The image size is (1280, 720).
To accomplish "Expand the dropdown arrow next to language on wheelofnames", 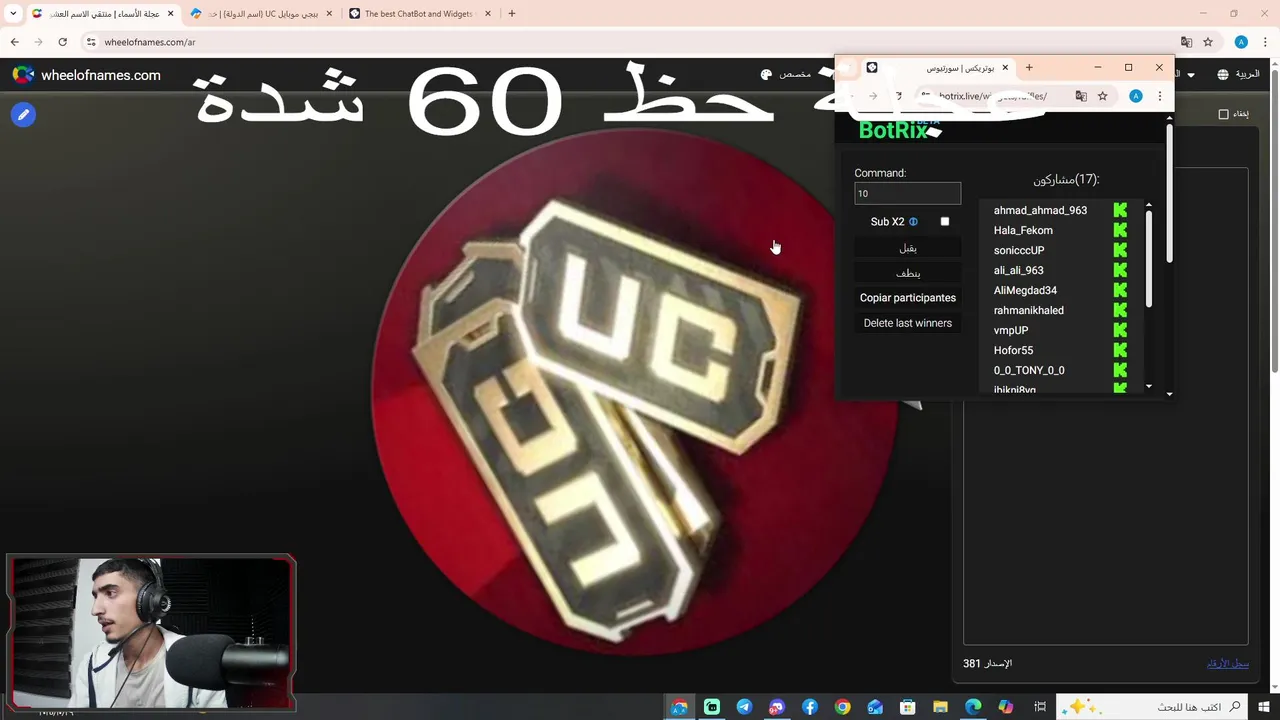I will [x=1191, y=75].
